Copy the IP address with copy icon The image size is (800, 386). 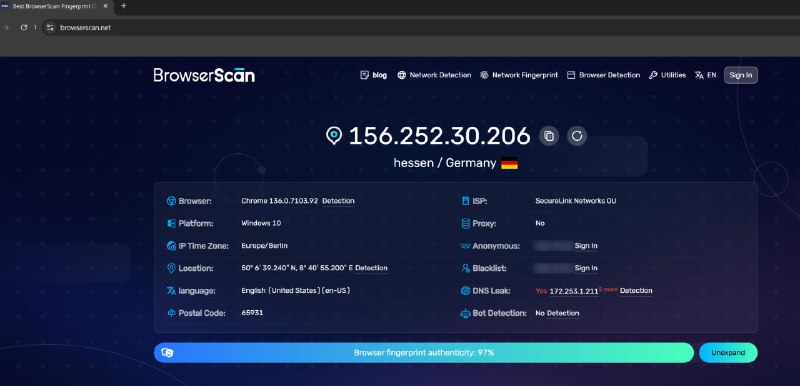coord(549,136)
